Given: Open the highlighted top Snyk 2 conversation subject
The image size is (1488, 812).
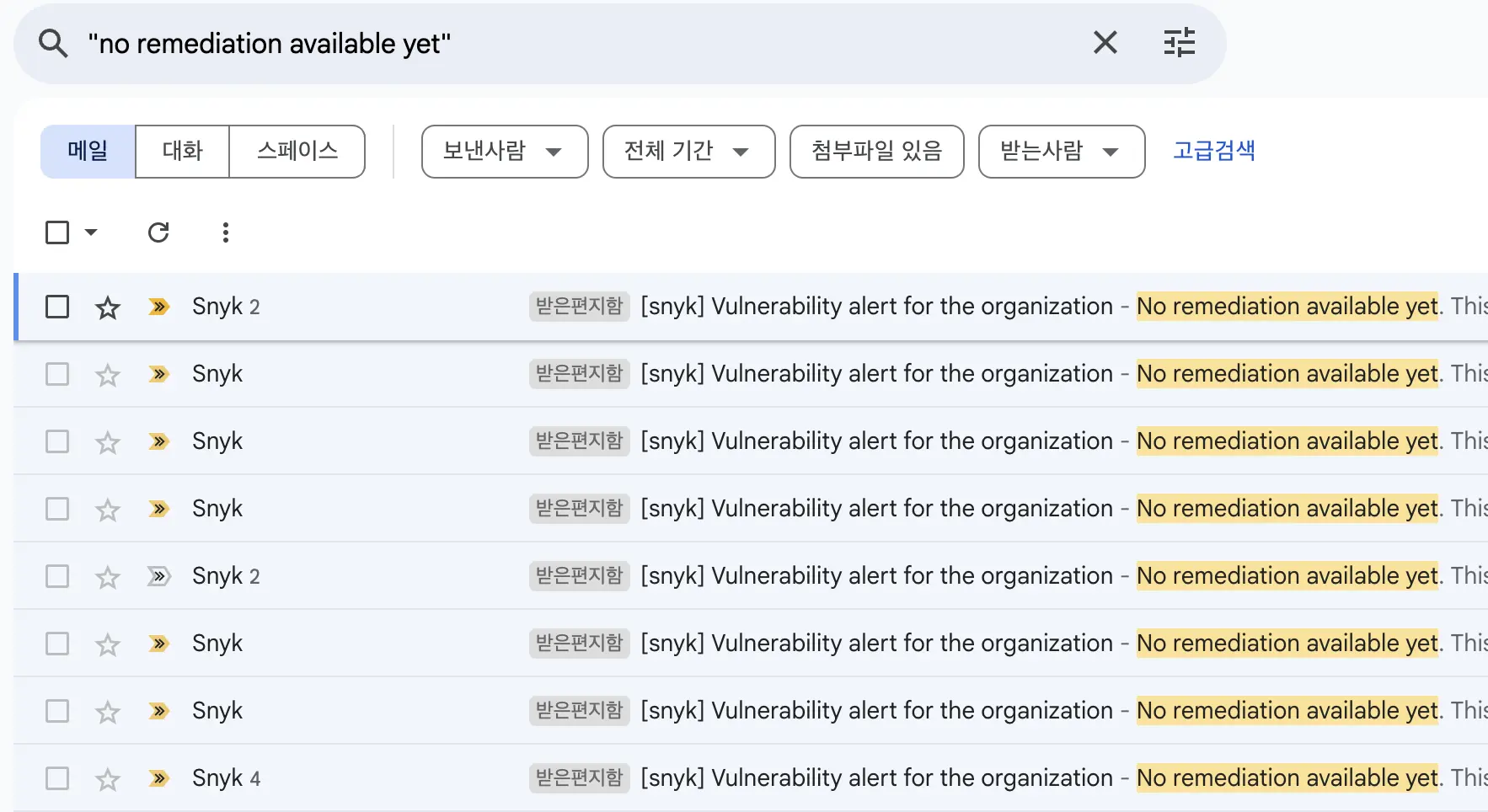Looking at the screenshot, I should coord(876,307).
